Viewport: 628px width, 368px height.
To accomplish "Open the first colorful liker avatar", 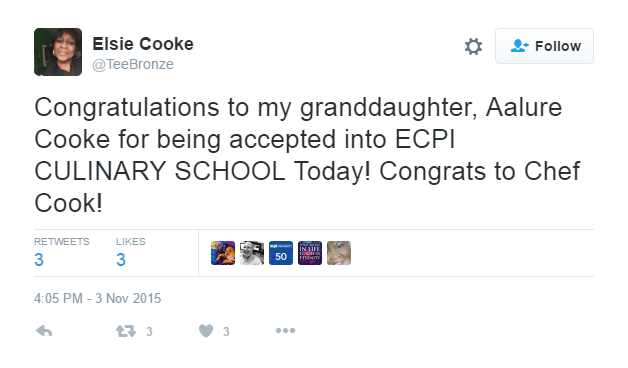I will point(223,253).
